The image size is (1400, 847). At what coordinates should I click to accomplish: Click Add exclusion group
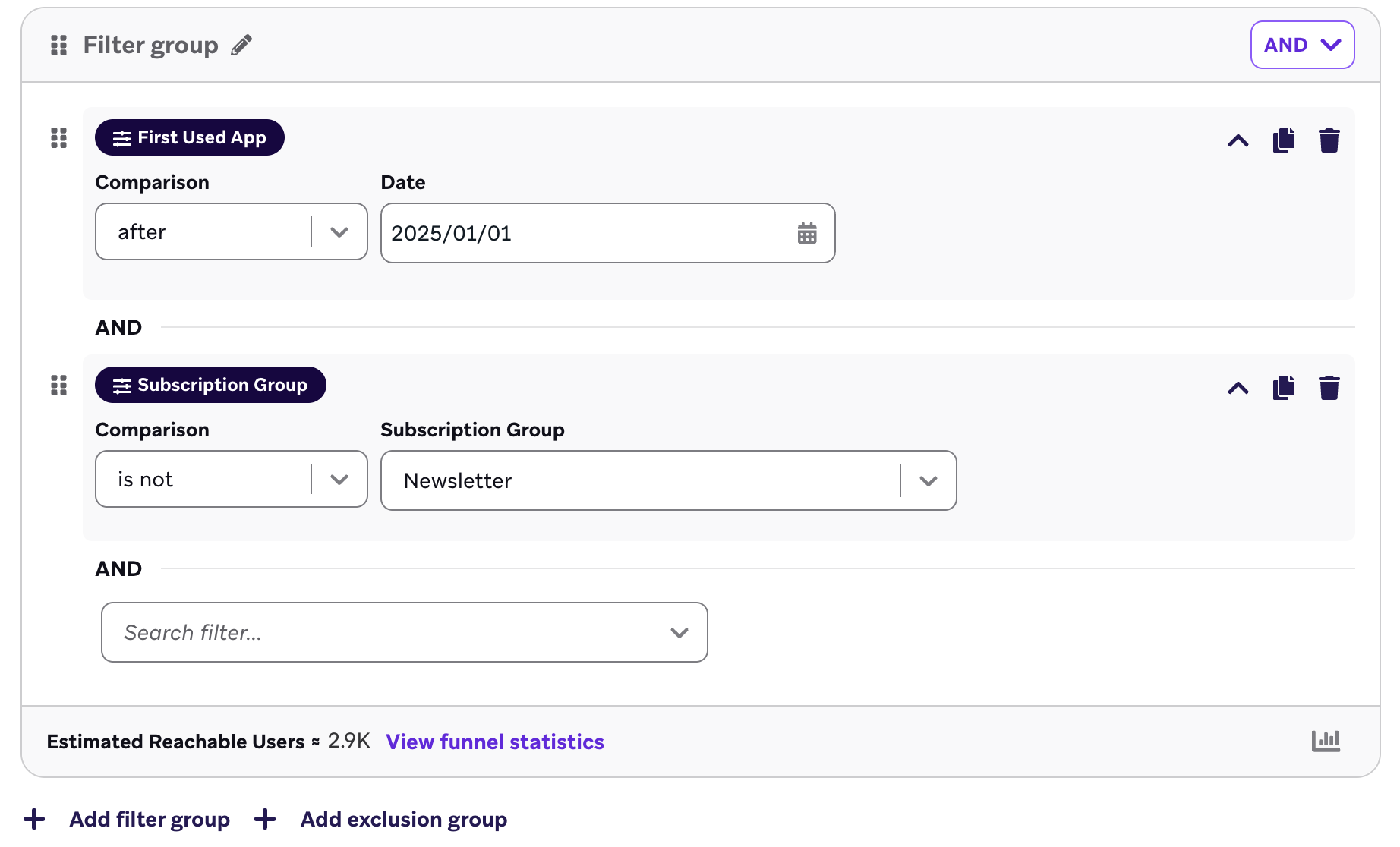click(x=403, y=820)
